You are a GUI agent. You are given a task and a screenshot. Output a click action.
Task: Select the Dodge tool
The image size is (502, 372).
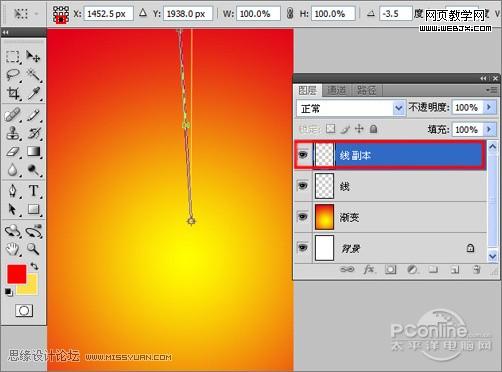click(x=33, y=170)
